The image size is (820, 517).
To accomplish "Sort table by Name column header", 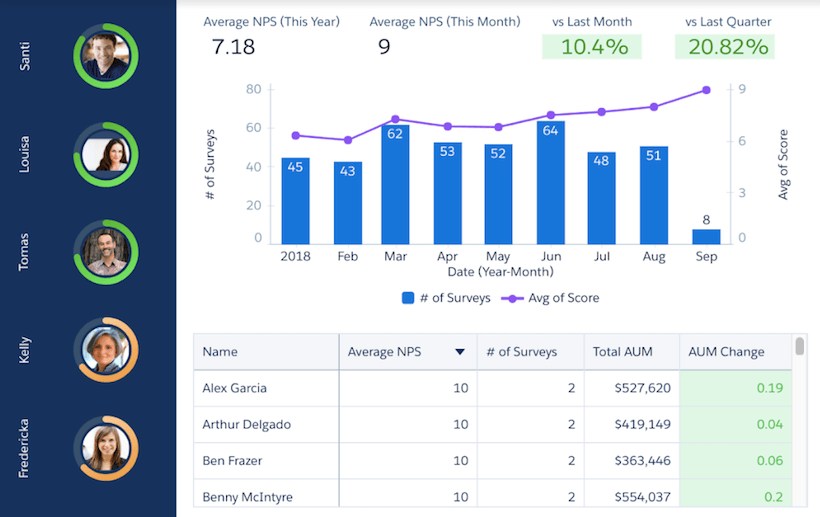I will [x=220, y=352].
